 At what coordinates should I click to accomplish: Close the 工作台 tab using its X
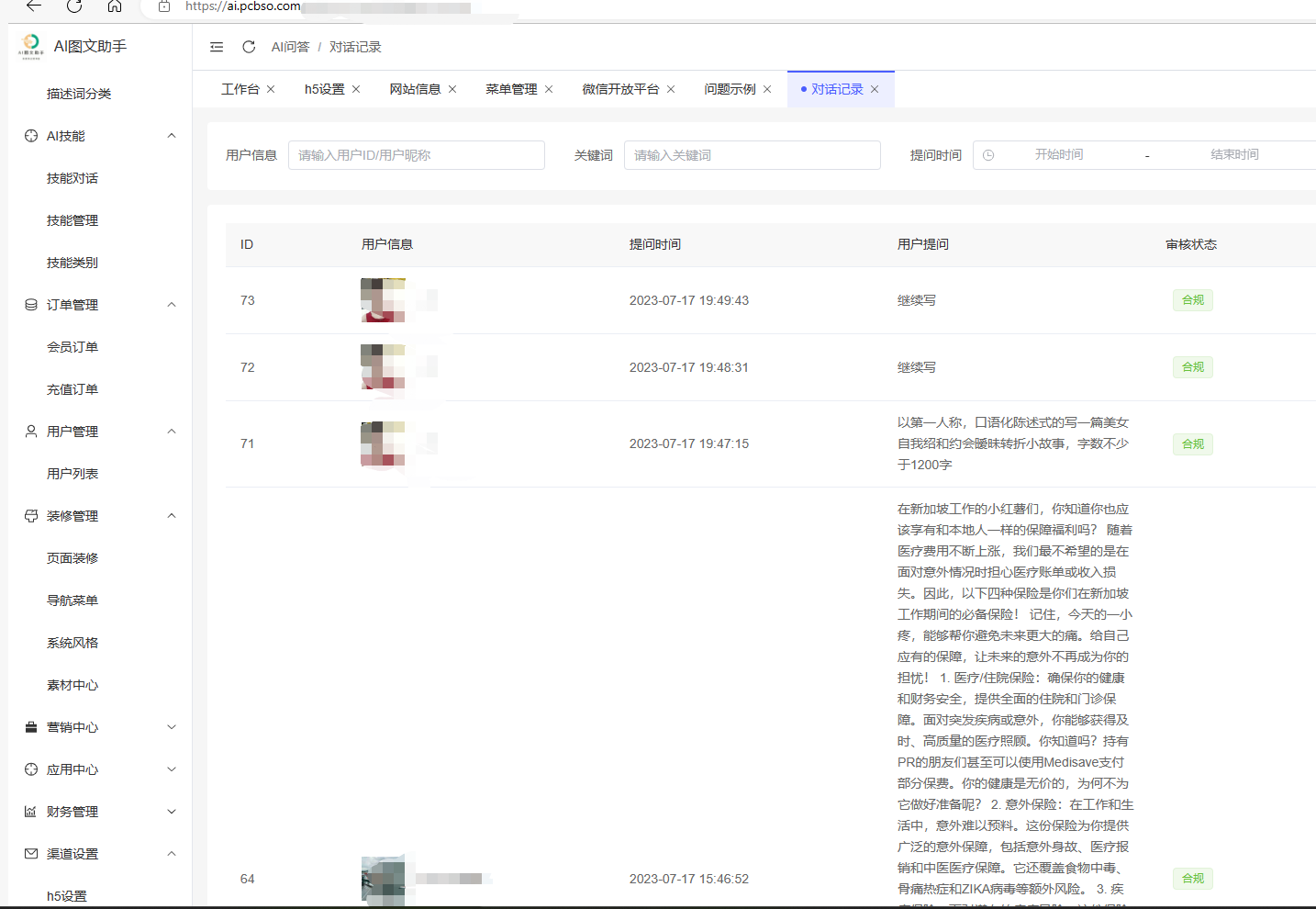coord(271,89)
